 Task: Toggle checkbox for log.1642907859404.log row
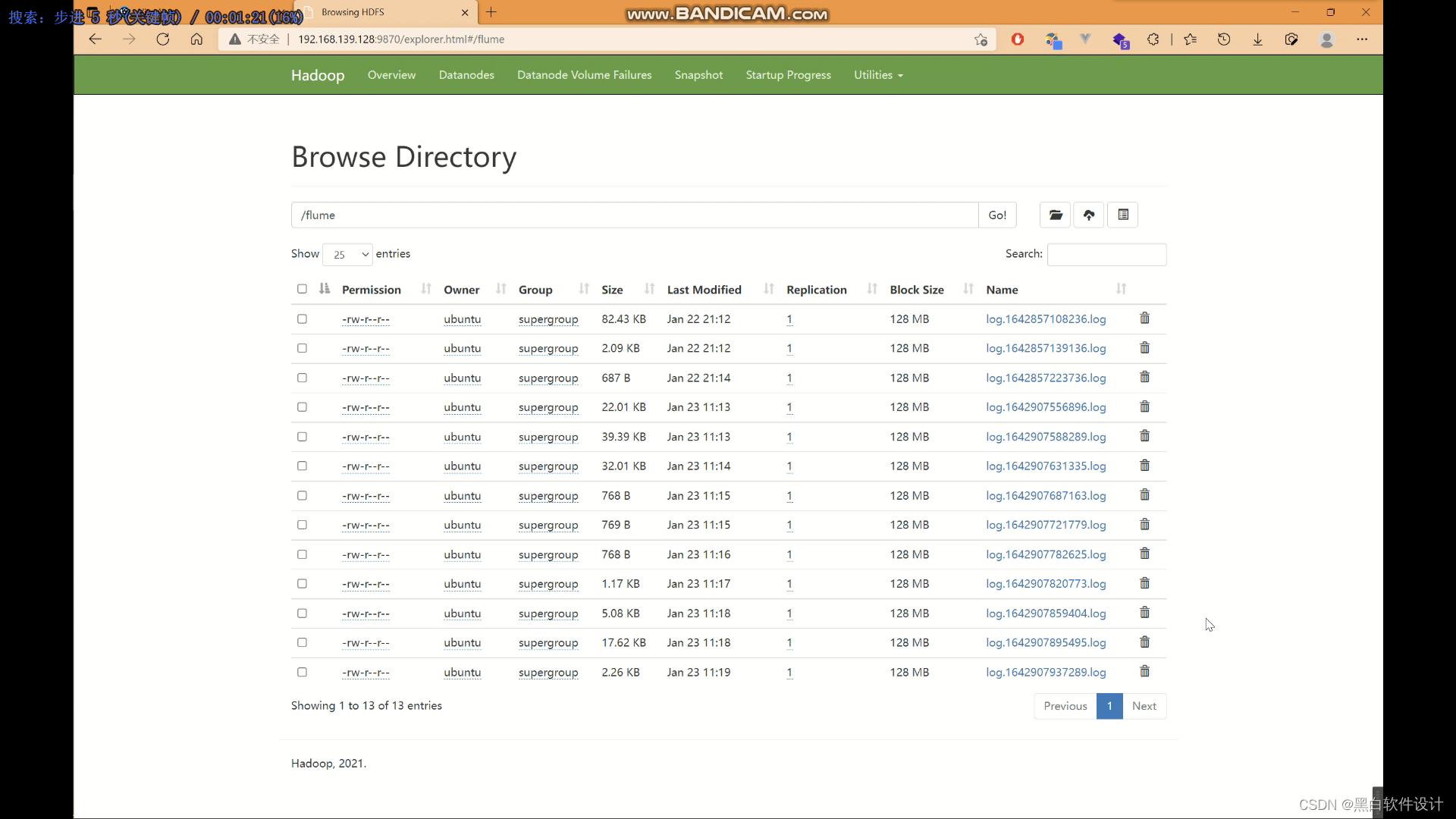pos(302,612)
